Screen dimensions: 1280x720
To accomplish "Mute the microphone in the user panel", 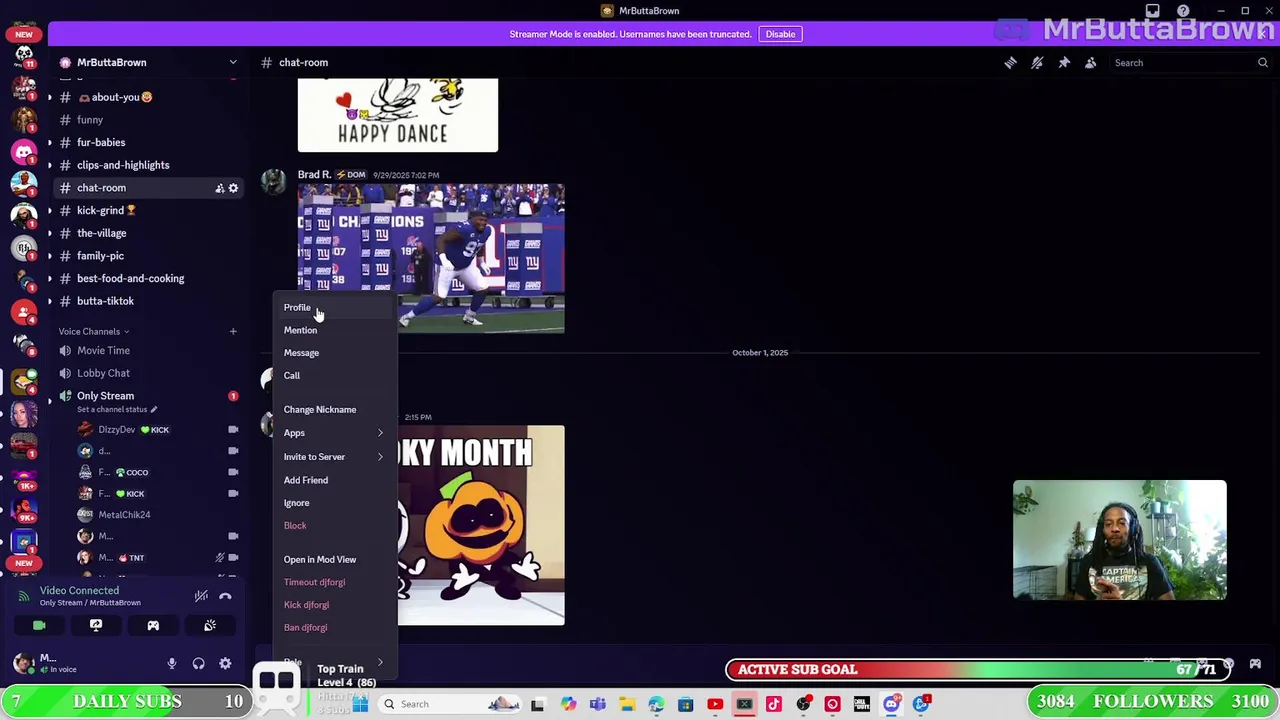I will click(172, 663).
